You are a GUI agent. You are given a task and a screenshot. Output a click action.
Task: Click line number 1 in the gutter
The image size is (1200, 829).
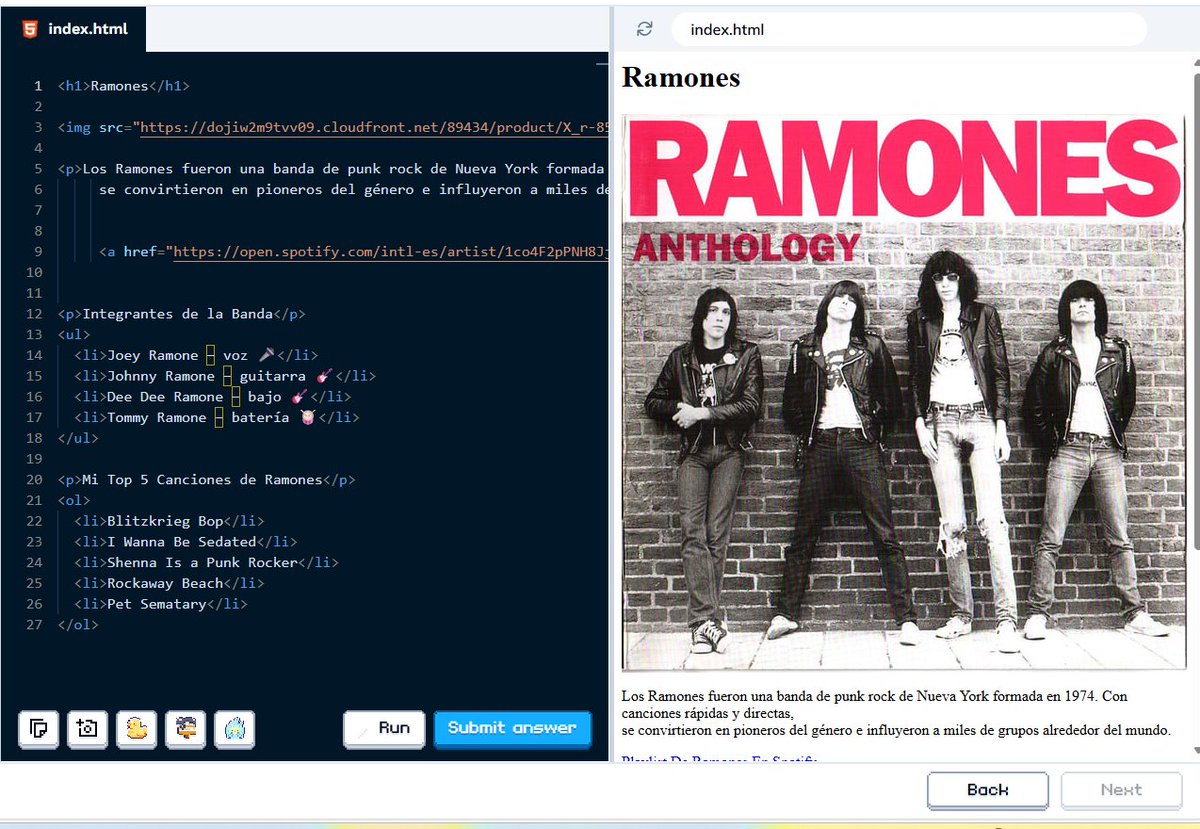38,86
